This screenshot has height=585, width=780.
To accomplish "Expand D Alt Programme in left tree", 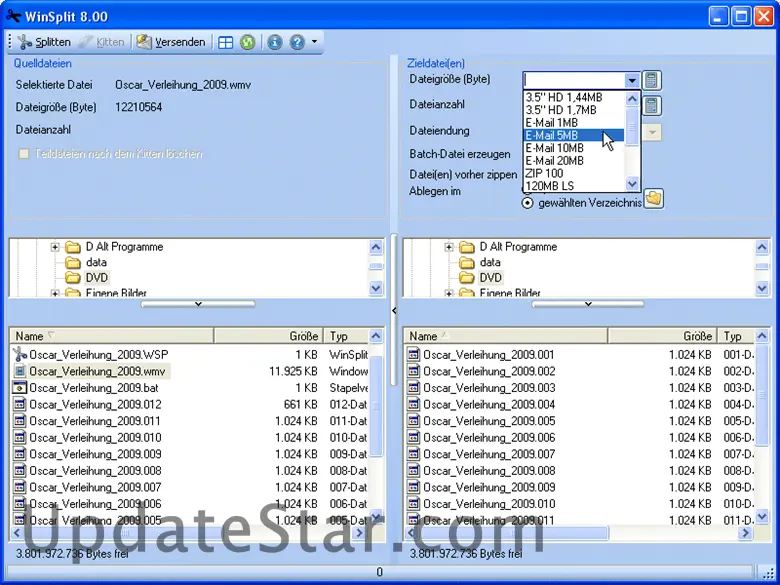I will (x=55, y=247).
